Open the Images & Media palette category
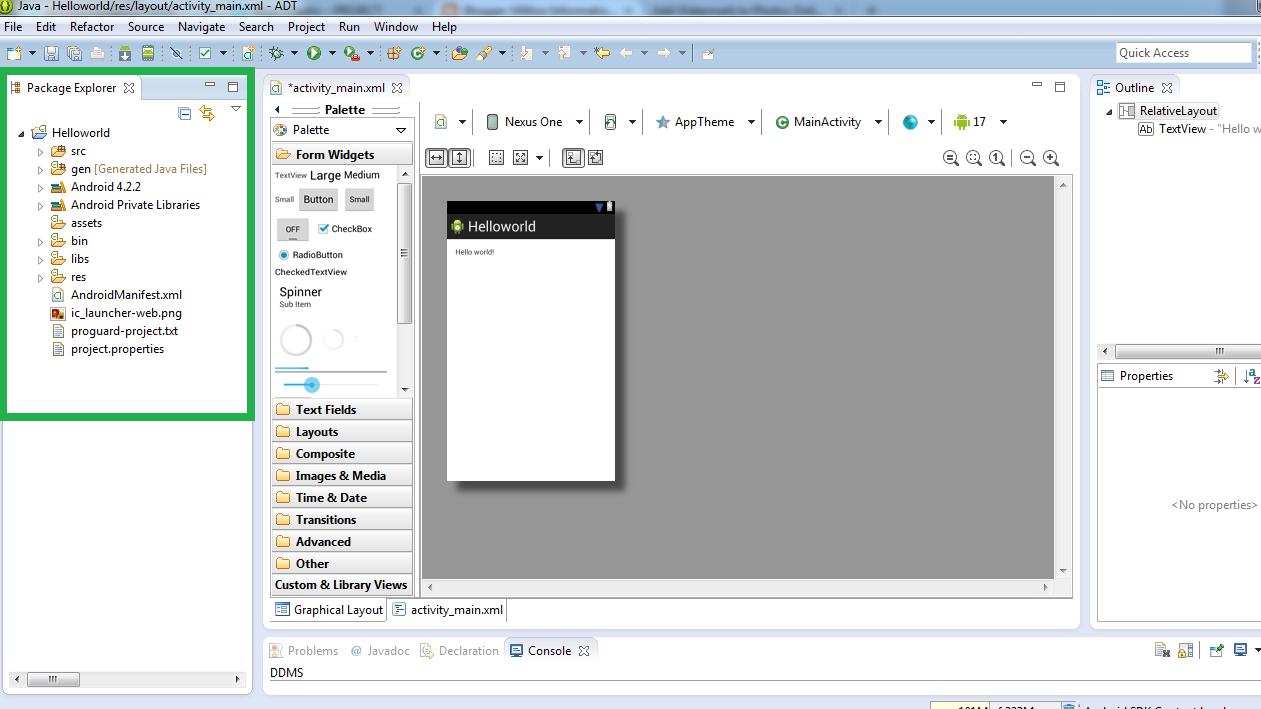The width and height of the screenshot is (1261, 709). 342,476
